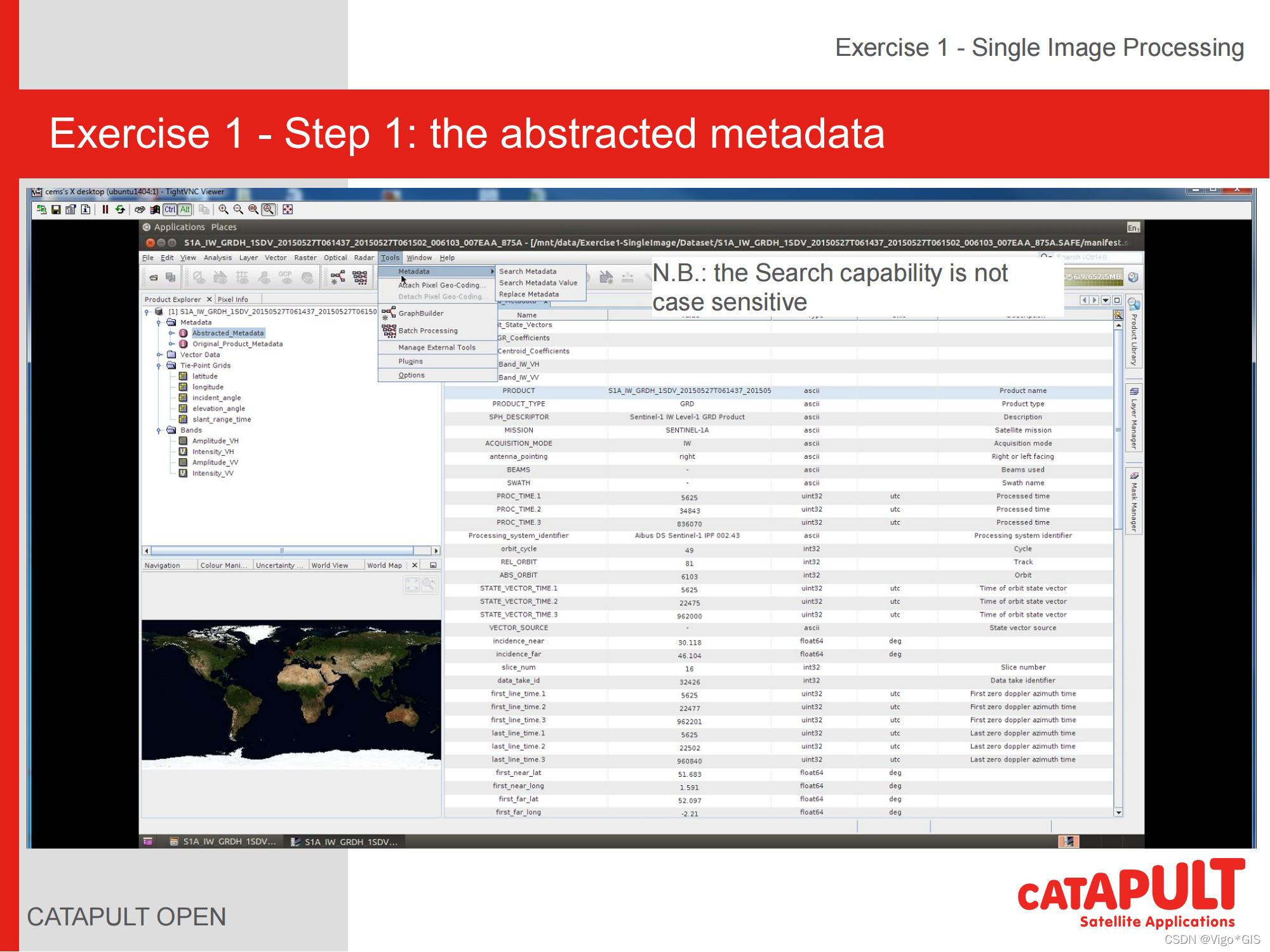
Task: Click memory garbage collection icon
Action: (x=1133, y=277)
